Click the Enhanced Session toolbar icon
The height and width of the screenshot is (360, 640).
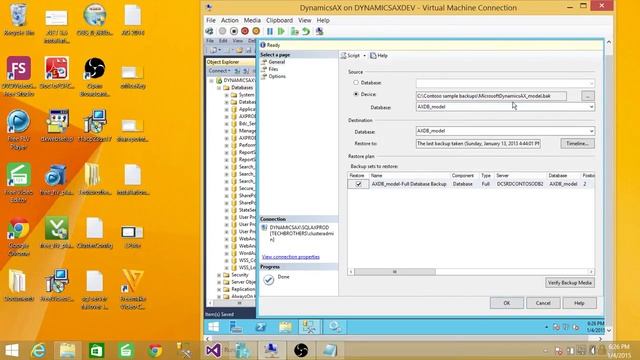pos(320,31)
